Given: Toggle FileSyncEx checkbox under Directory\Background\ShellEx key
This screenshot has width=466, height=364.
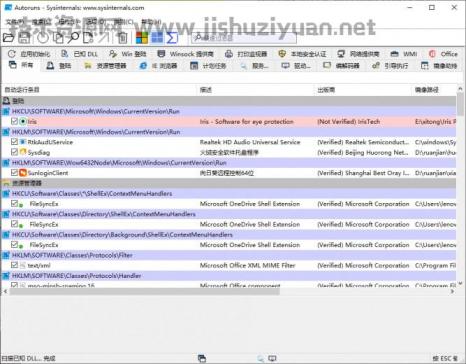Looking at the screenshot, I should (14, 245).
